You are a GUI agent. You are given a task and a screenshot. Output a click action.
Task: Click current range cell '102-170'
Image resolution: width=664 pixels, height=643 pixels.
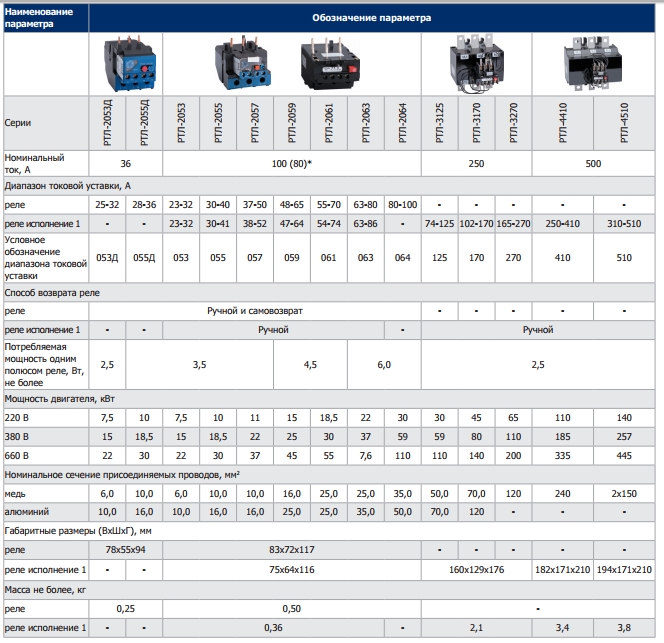tap(476, 224)
